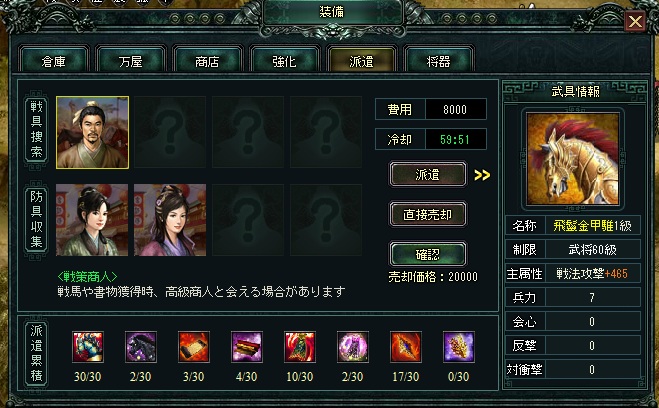
Task: Click the 直接売却 button
Action: pyautogui.click(x=427, y=214)
